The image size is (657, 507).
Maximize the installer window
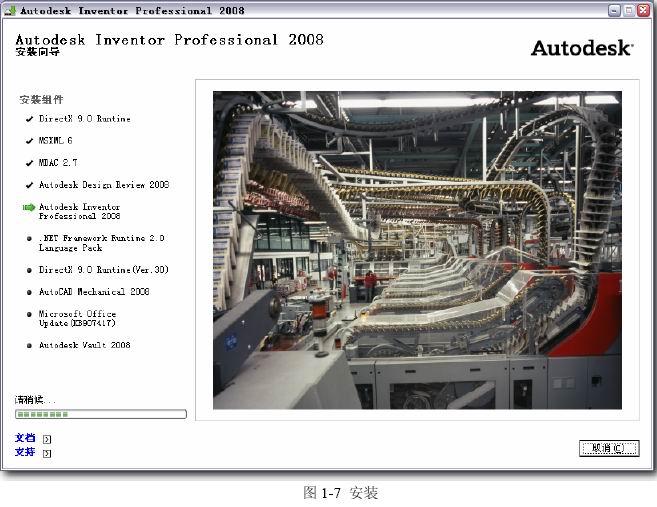coord(629,10)
